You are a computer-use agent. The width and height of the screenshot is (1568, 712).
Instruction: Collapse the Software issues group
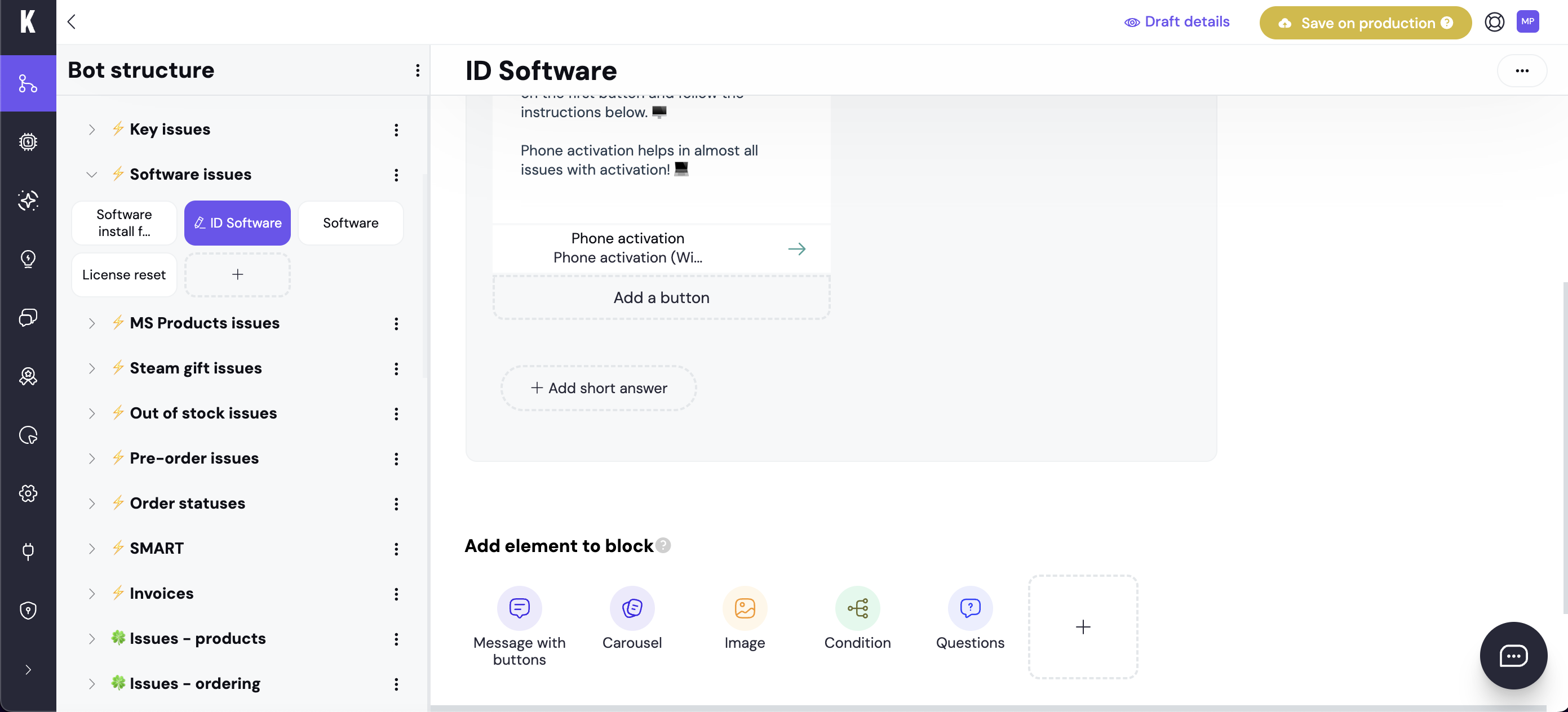(91, 175)
